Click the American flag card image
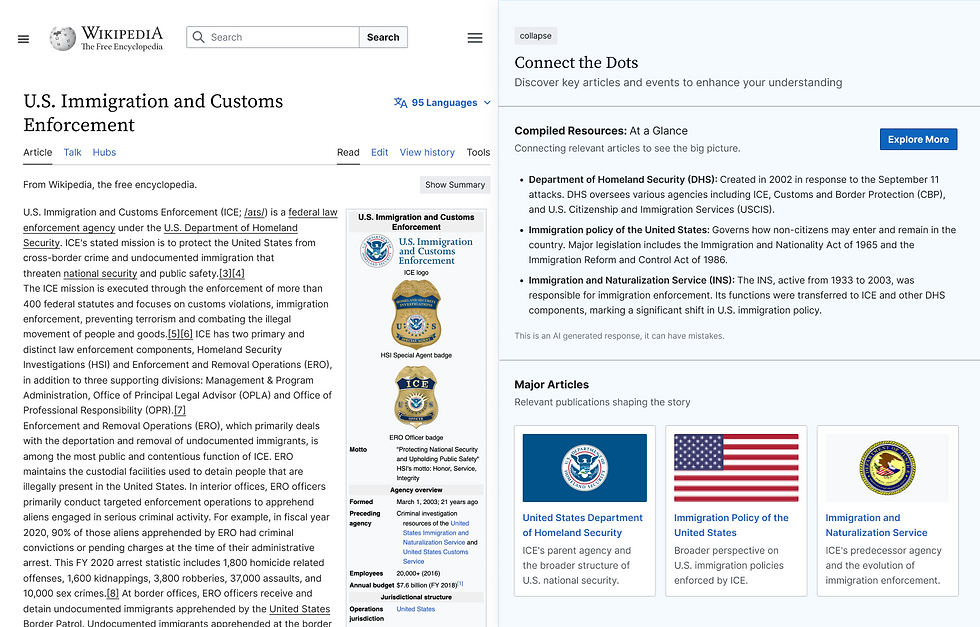 (x=736, y=468)
